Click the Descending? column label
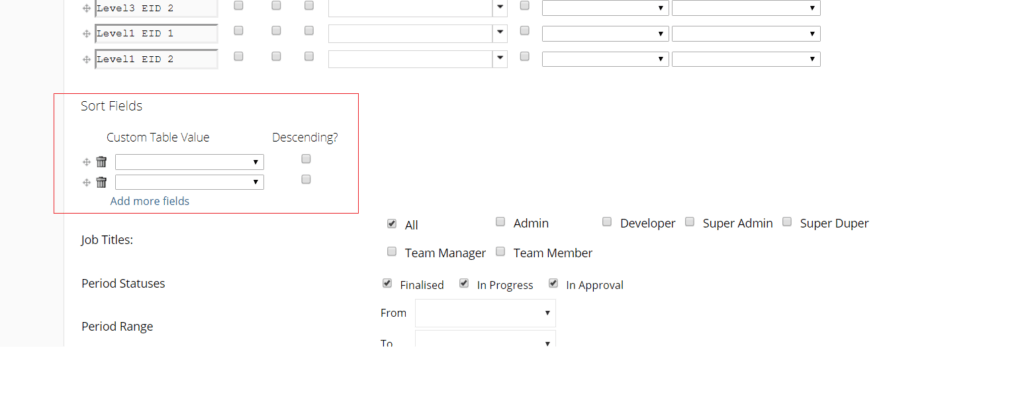This screenshot has height=410, width=1024. pos(305,138)
